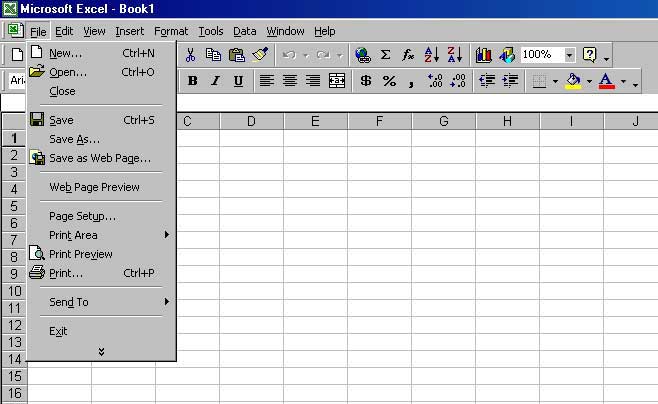Click Increase Indent icon
Screen dimensions: 658x404
[x=510, y=80]
